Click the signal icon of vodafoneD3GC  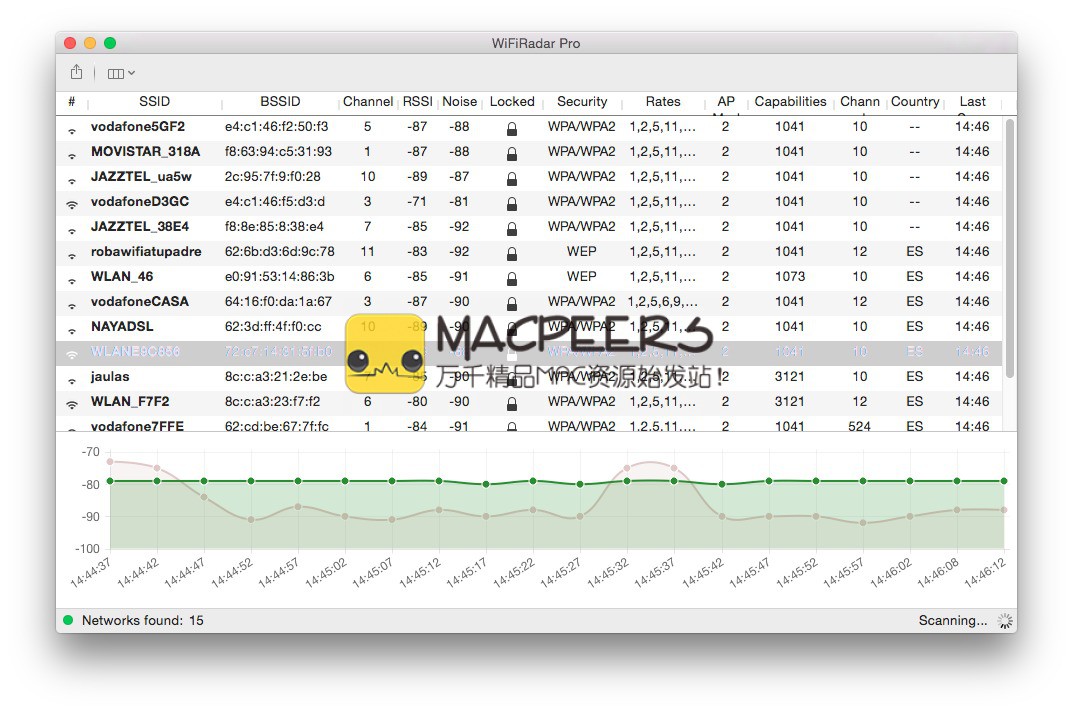72,203
